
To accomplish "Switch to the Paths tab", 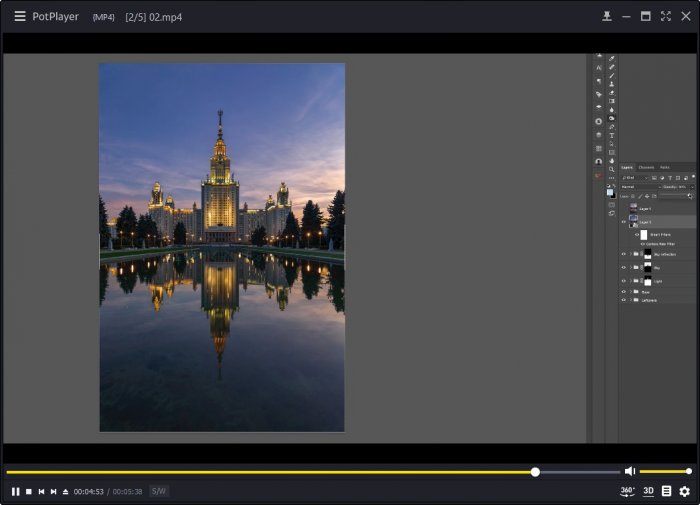I will [x=664, y=167].
